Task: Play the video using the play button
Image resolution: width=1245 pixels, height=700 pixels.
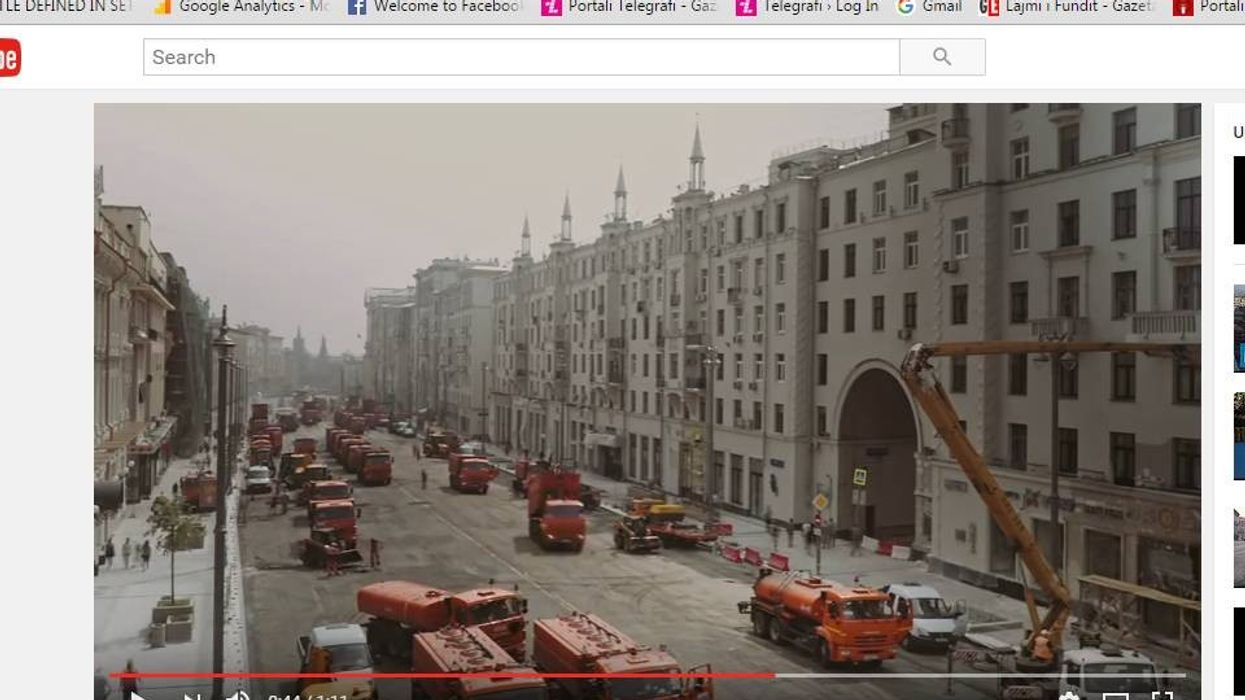Action: pos(137,696)
